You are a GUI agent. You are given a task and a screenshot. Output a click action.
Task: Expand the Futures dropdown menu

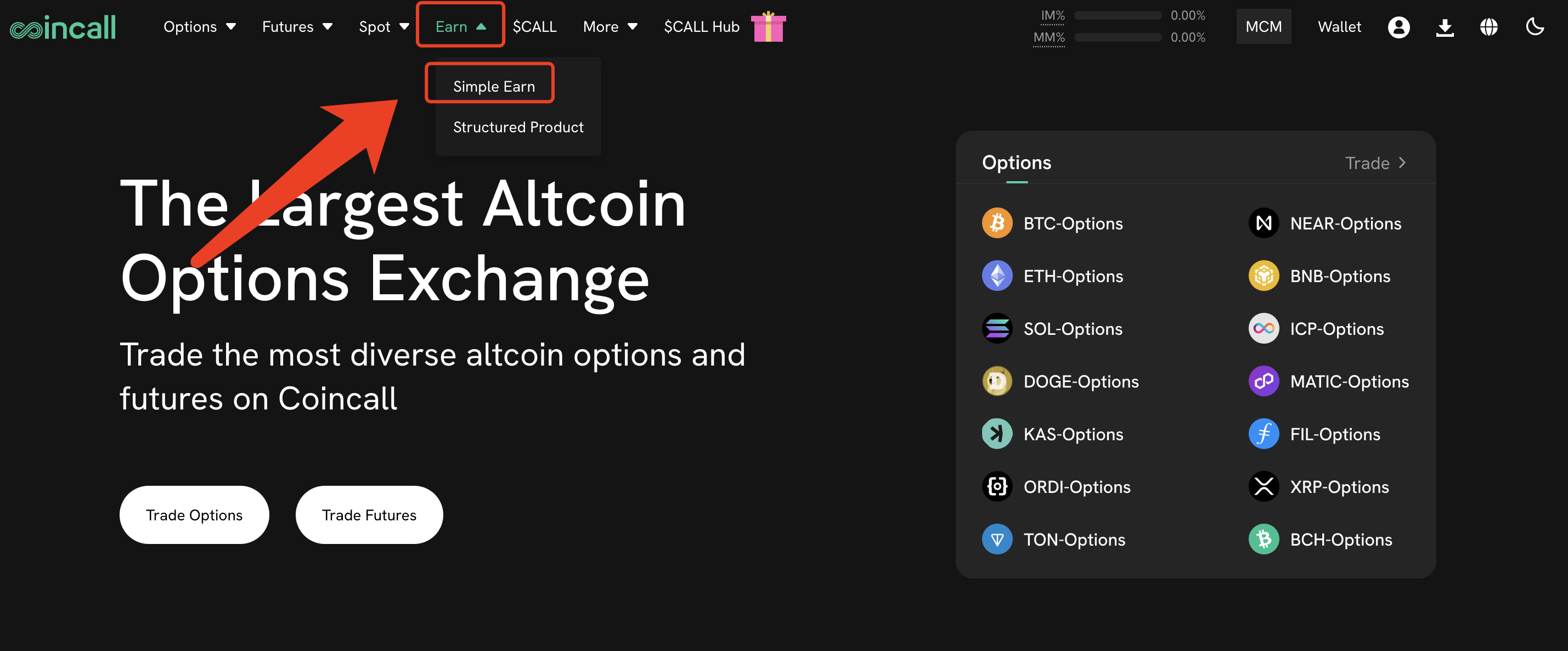pyautogui.click(x=297, y=27)
